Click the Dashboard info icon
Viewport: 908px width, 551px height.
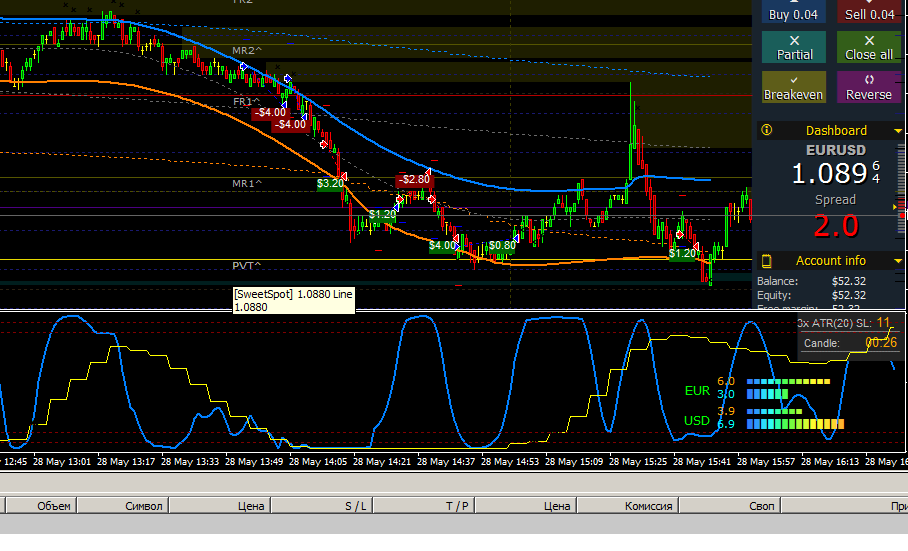(x=767, y=130)
